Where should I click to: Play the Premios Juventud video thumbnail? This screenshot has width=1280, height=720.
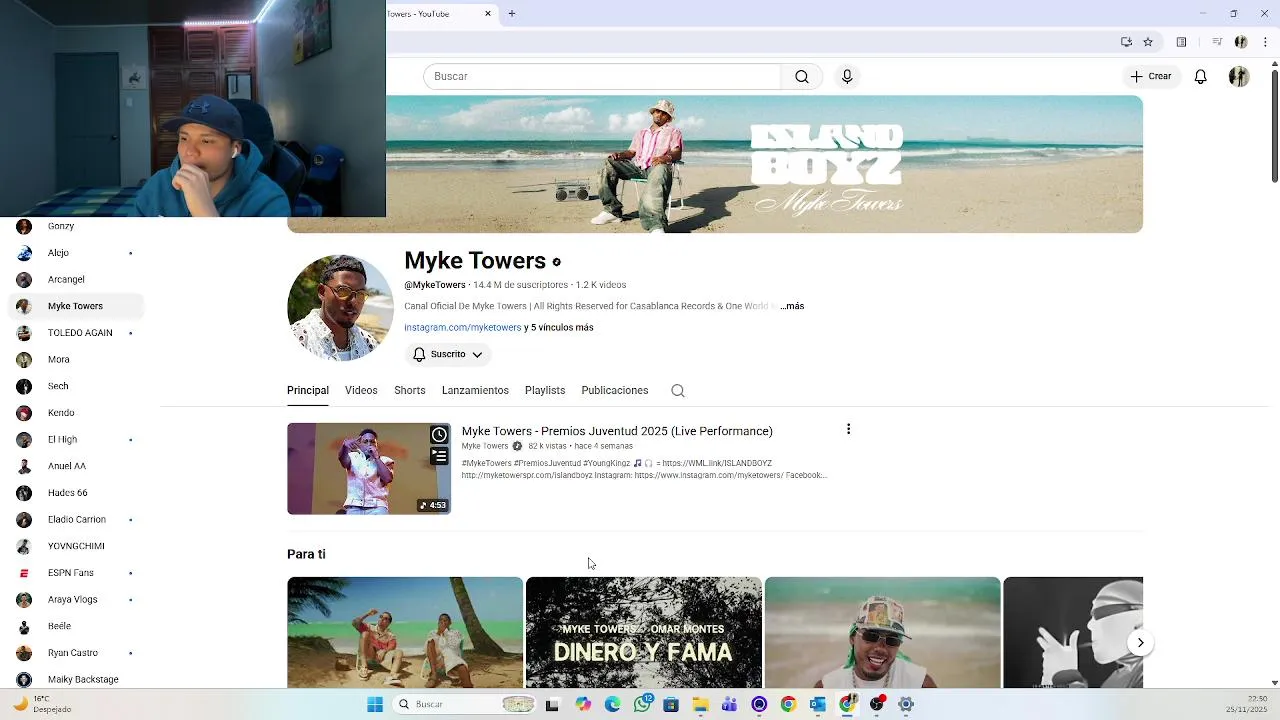coord(369,469)
